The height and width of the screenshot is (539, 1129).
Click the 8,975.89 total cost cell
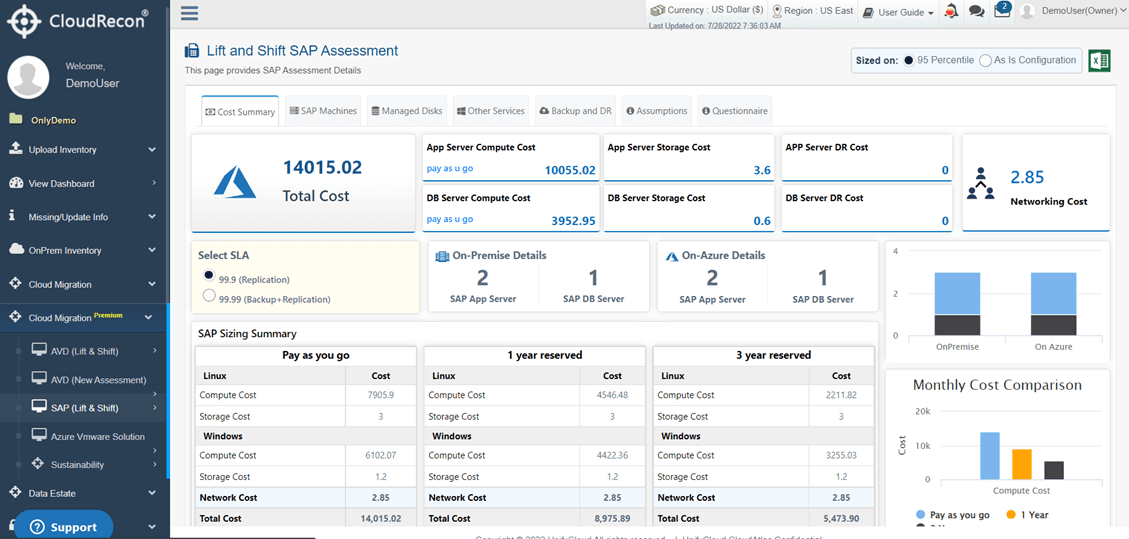point(612,518)
